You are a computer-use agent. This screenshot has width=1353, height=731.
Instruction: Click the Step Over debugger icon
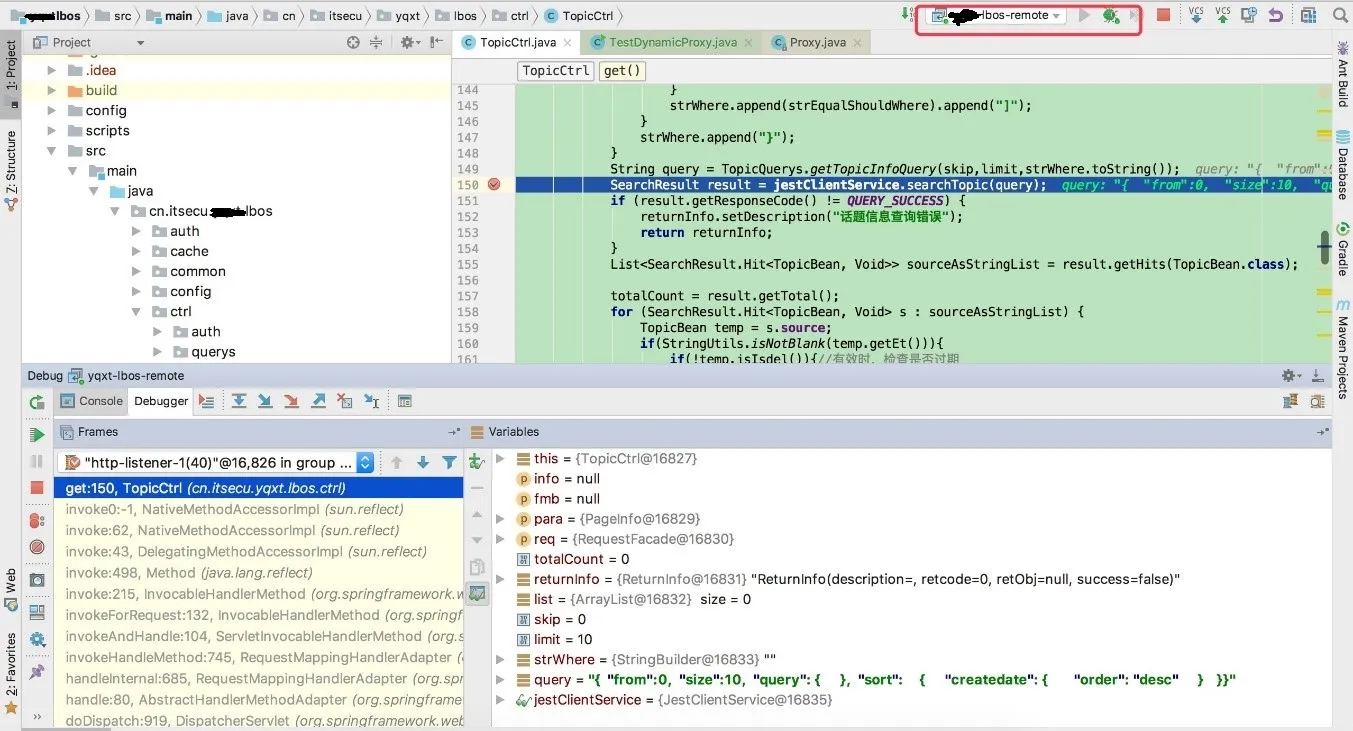239,401
